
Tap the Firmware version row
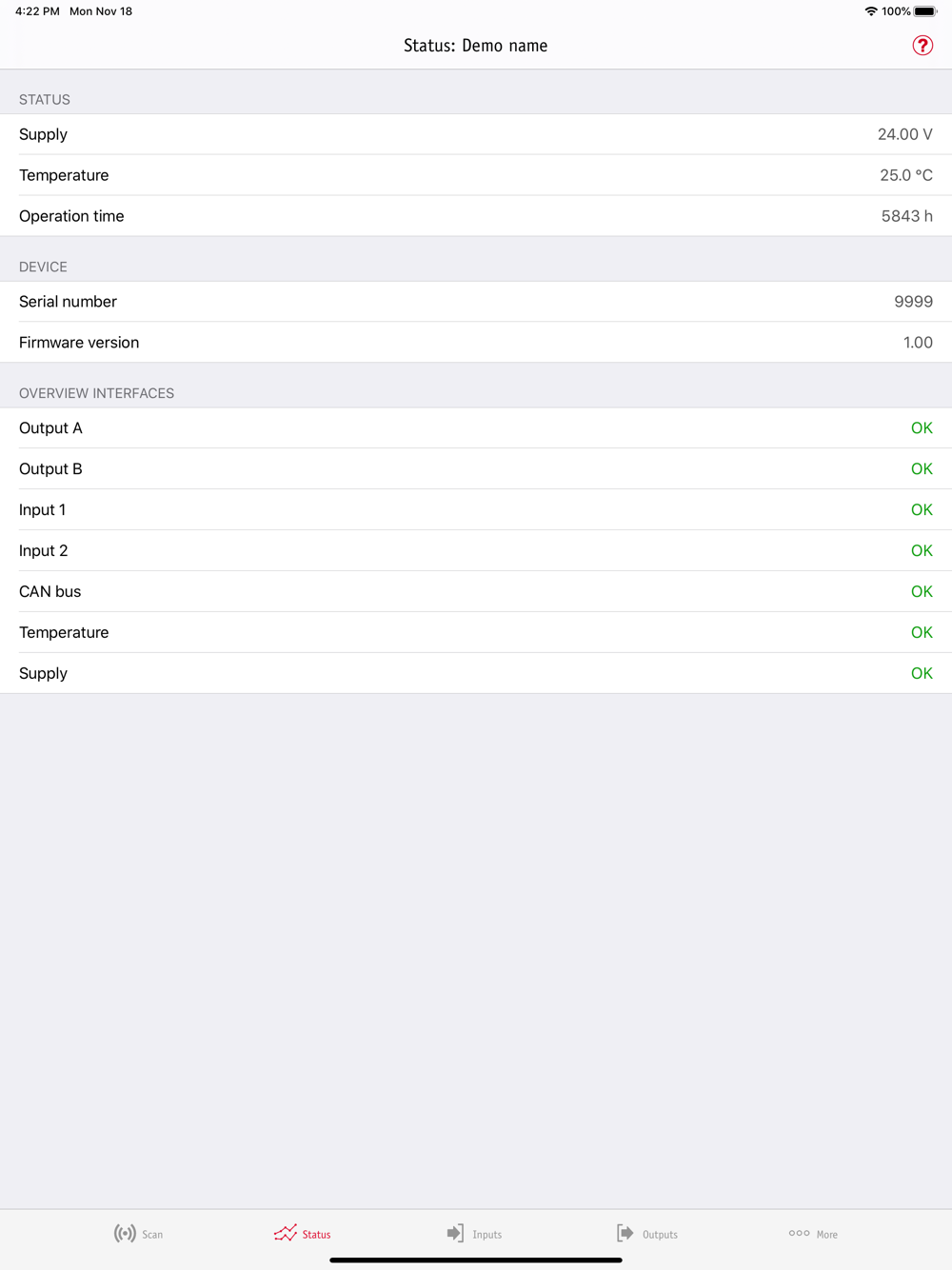pos(476,343)
